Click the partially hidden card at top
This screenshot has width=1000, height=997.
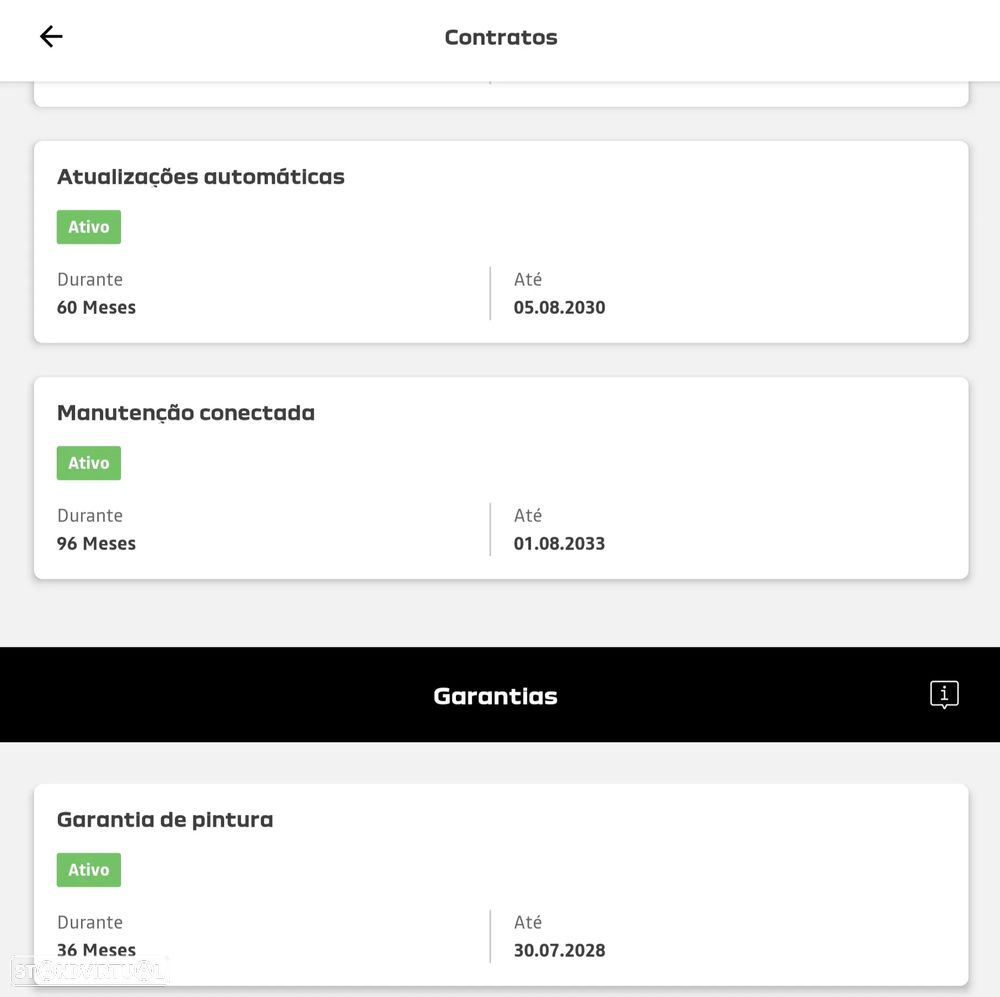tap(501, 94)
